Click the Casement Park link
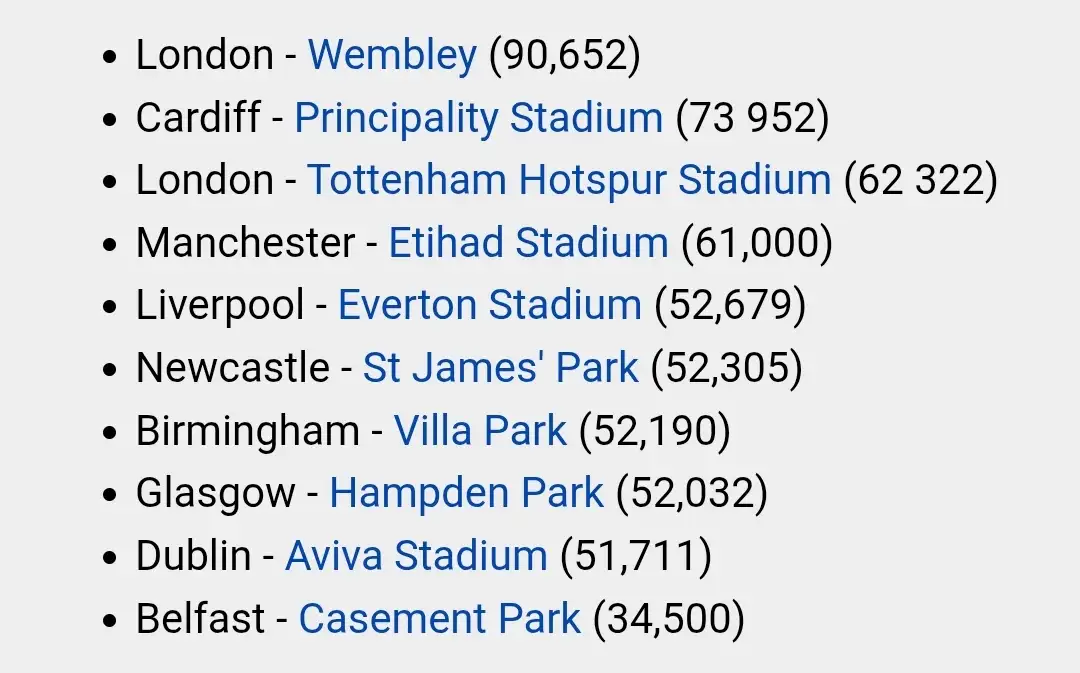This screenshot has width=1080, height=673. click(439, 619)
